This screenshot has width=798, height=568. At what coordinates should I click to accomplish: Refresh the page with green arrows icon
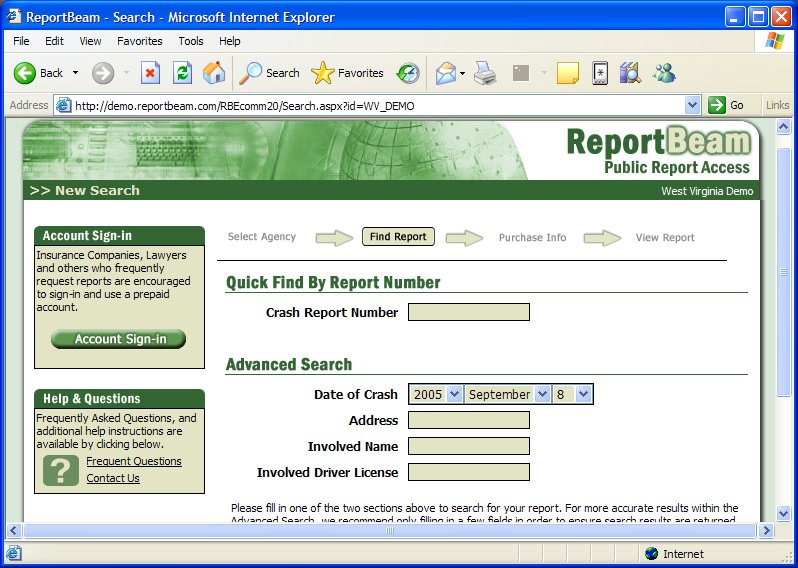click(182, 73)
